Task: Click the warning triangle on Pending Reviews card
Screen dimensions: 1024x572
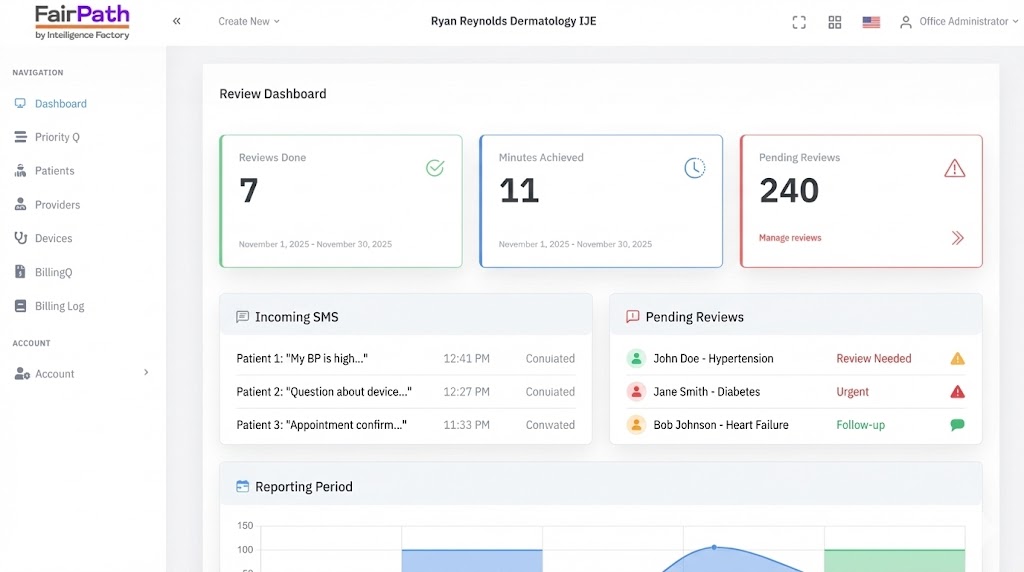Action: click(955, 168)
